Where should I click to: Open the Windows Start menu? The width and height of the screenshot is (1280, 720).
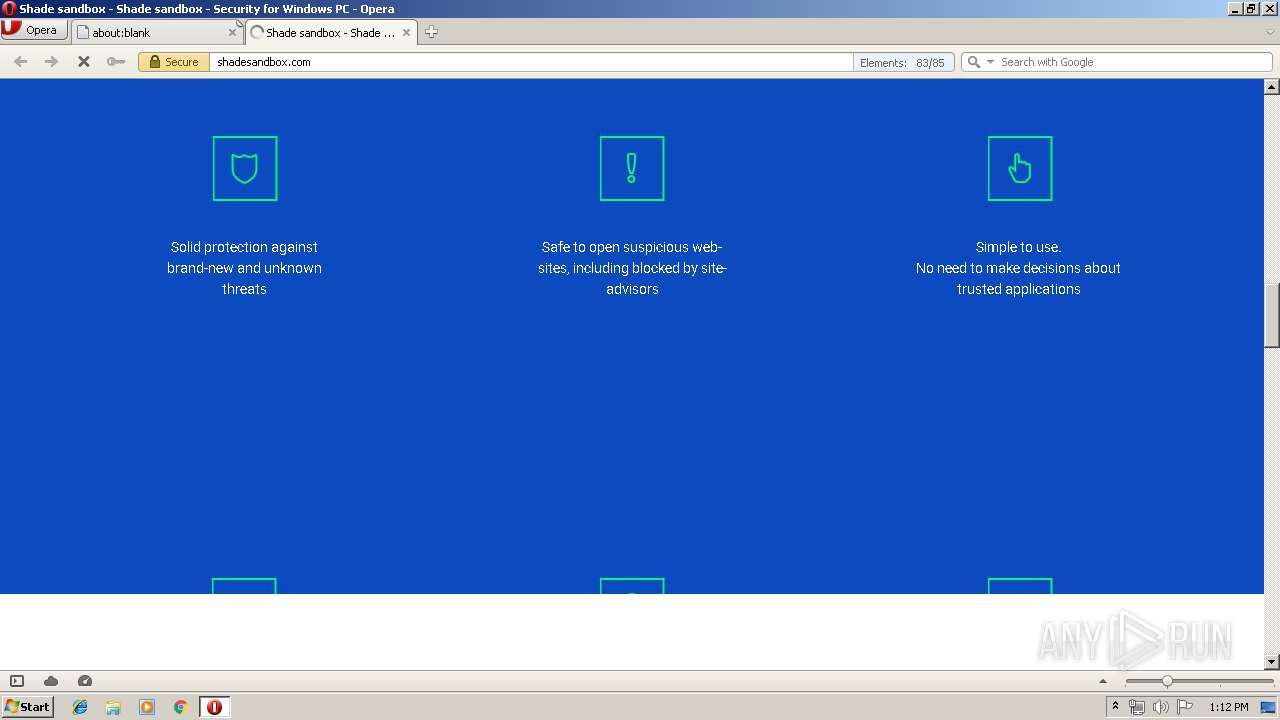[x=28, y=706]
